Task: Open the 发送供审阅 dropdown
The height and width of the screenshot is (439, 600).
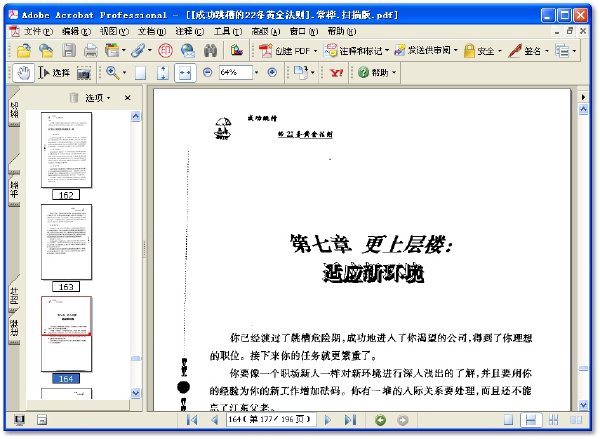Action: 426,50
